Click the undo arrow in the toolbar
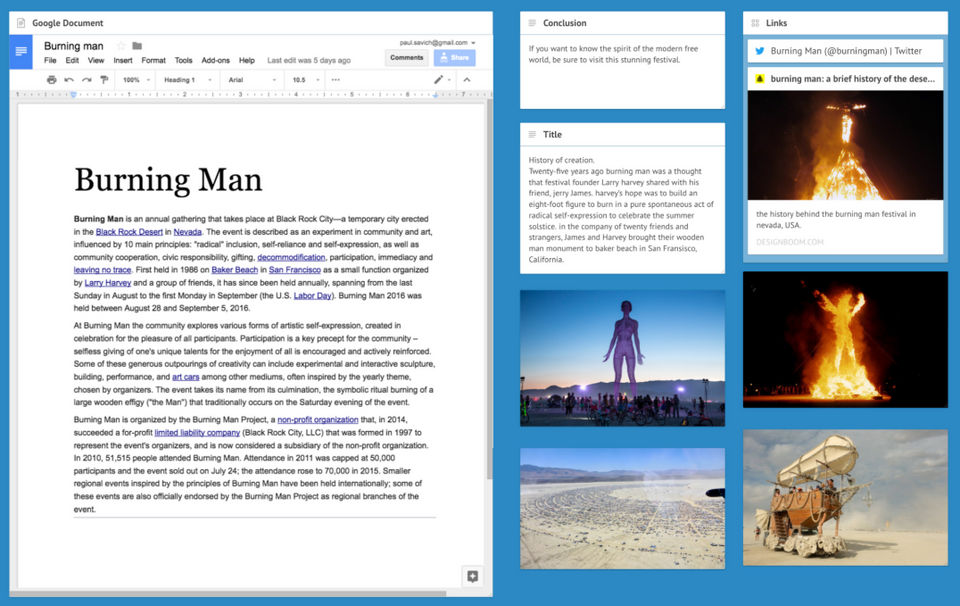960x606 pixels. 69,80
